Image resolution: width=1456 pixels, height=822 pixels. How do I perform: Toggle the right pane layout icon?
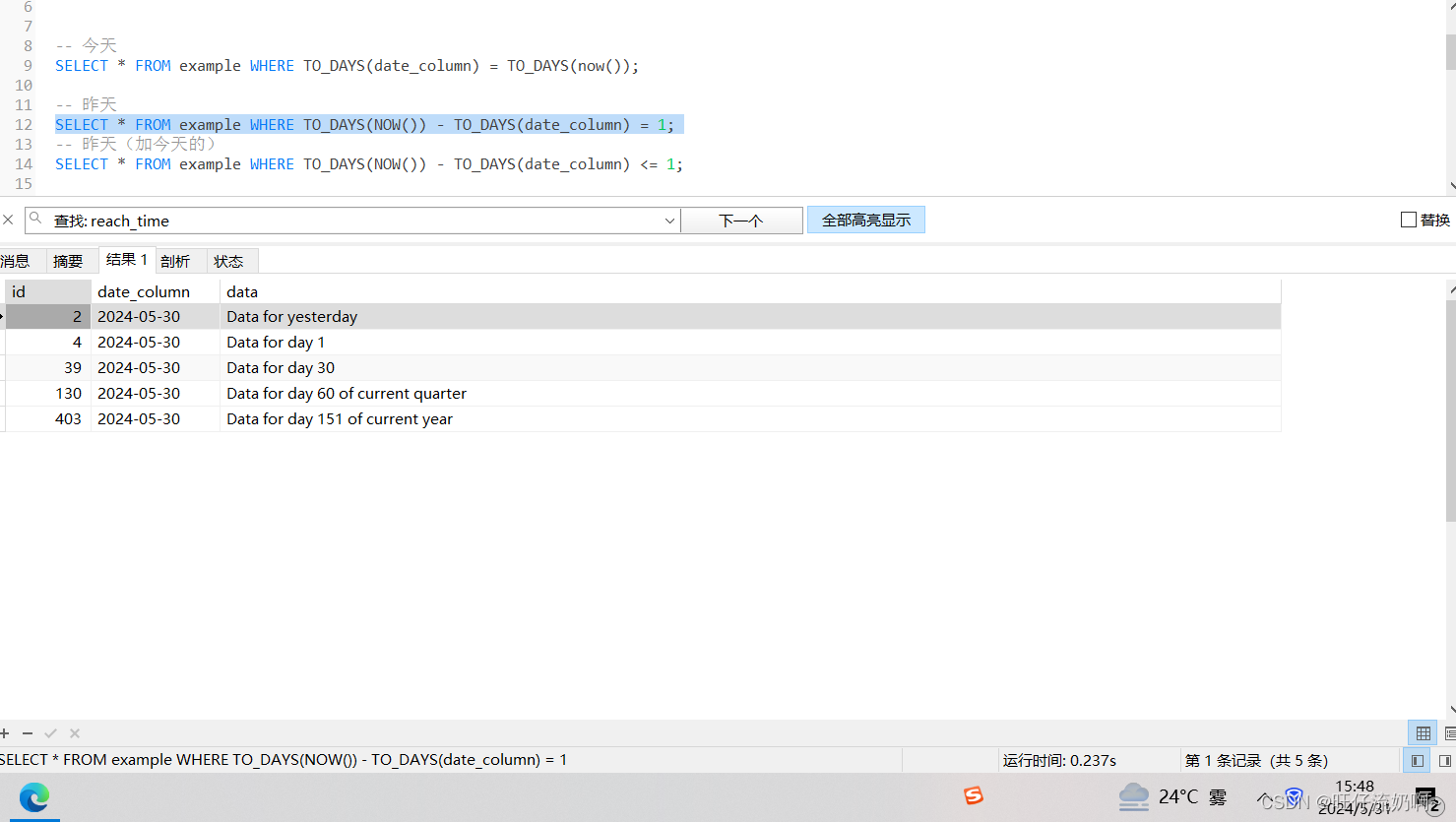1444,760
